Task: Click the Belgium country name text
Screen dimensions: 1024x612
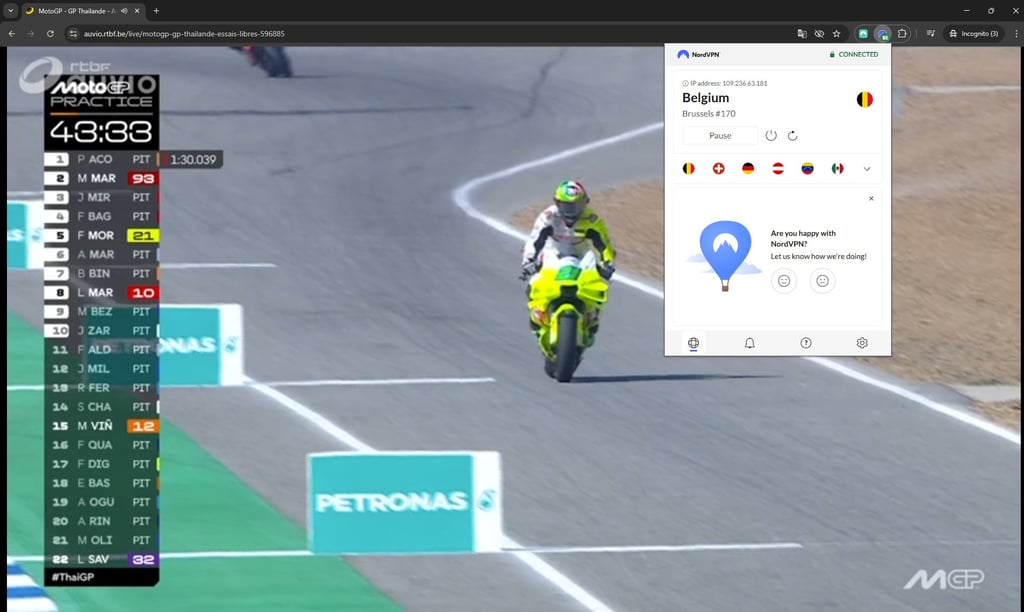Action: pos(705,98)
